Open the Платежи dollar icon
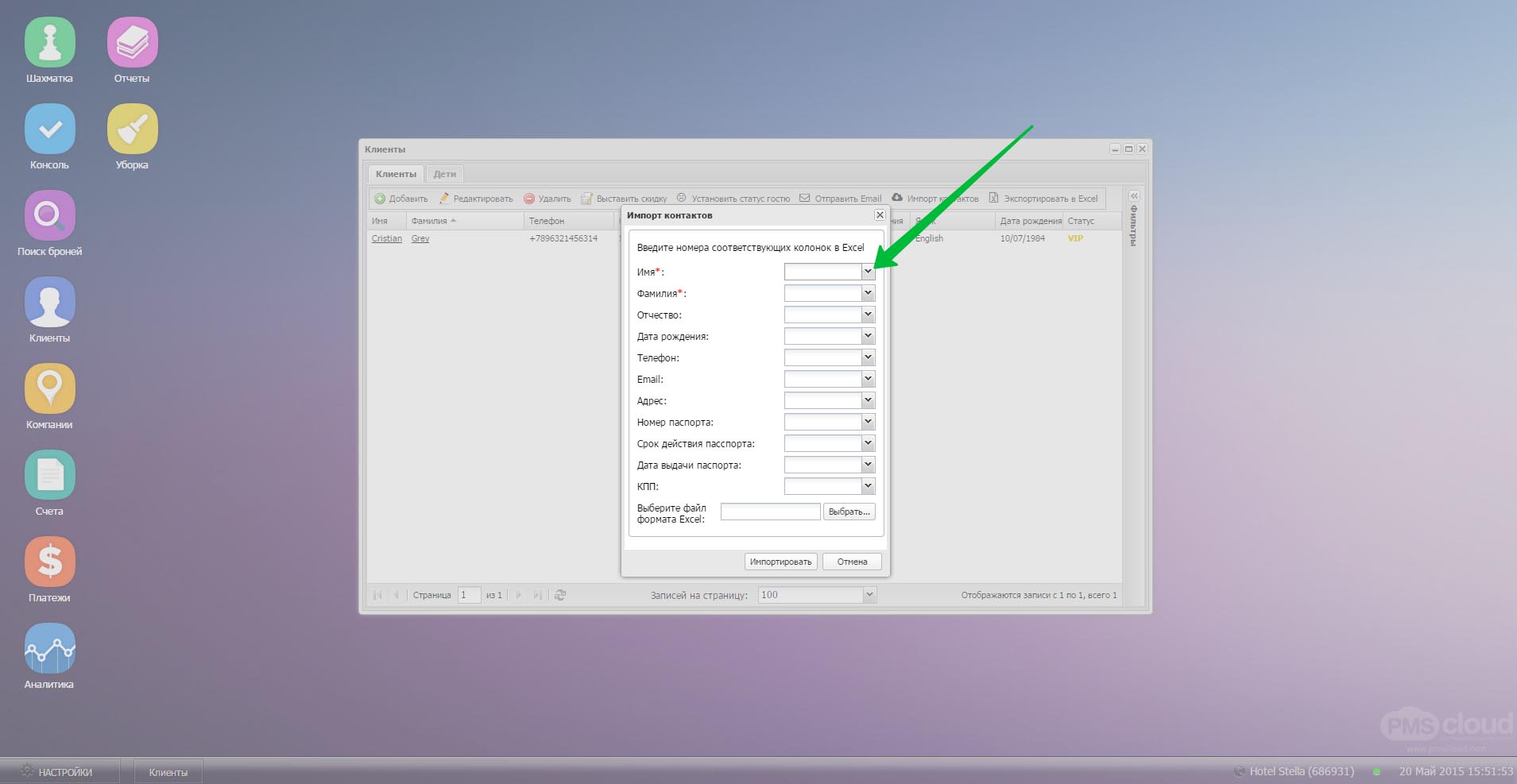Screen dimensions: 1517x784 tap(49, 562)
